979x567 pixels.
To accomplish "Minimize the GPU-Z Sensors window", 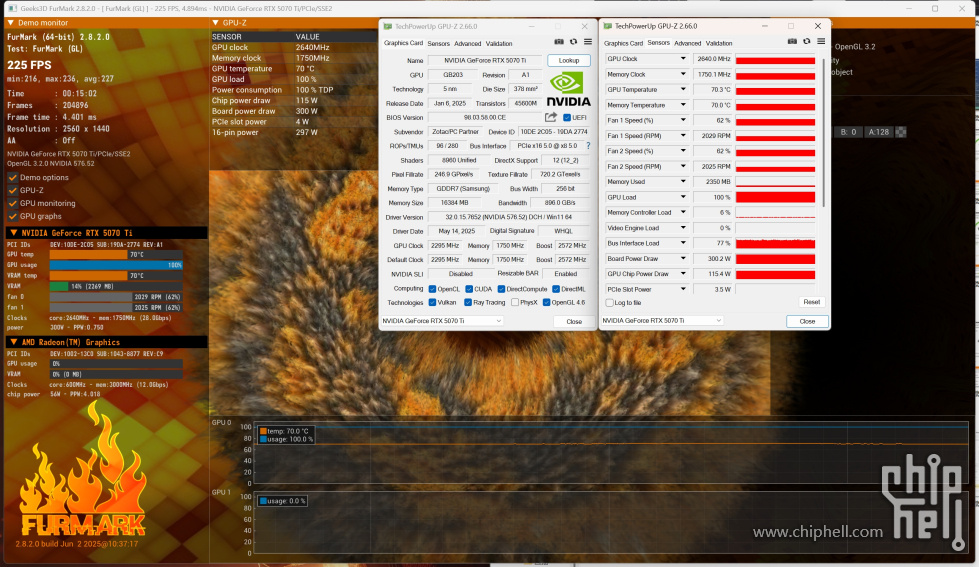I will click(x=764, y=26).
